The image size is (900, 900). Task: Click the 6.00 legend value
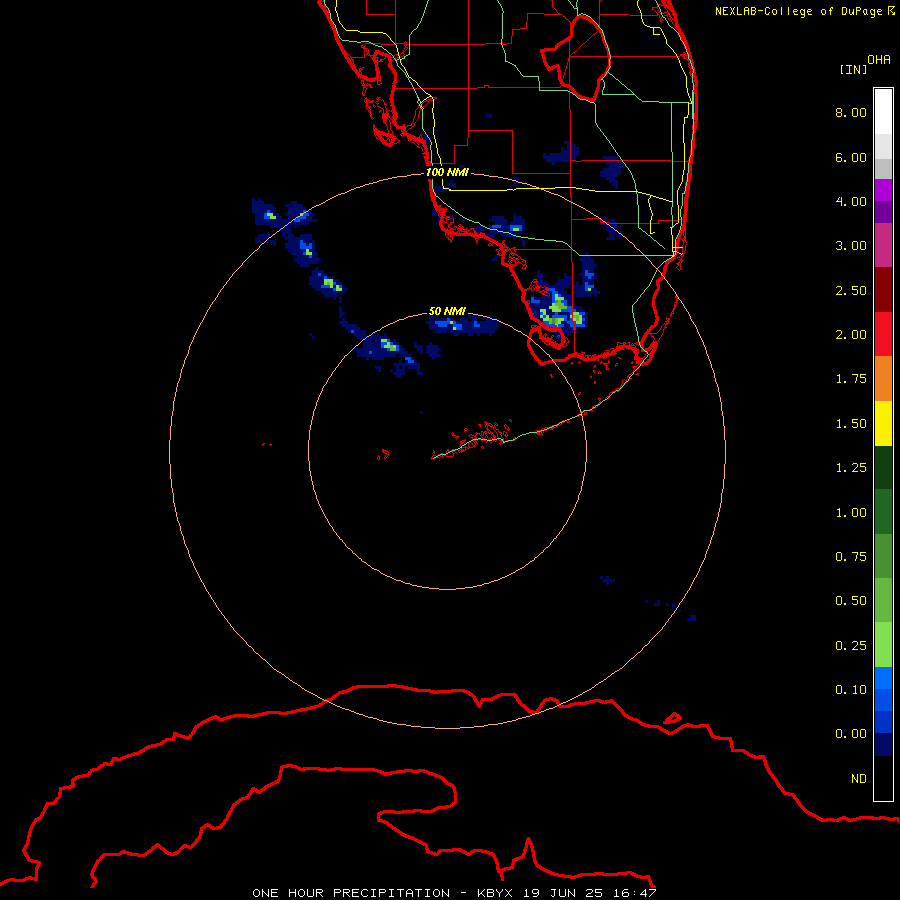[x=851, y=157]
